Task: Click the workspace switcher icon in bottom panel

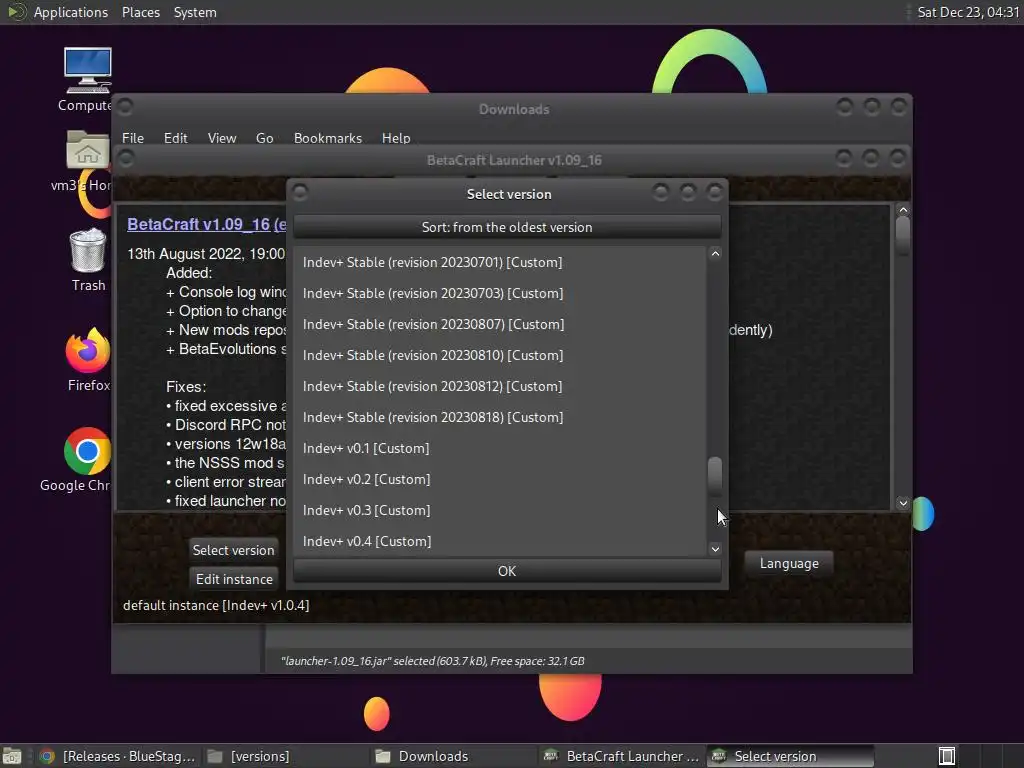Action: pyautogui.click(x=946, y=756)
